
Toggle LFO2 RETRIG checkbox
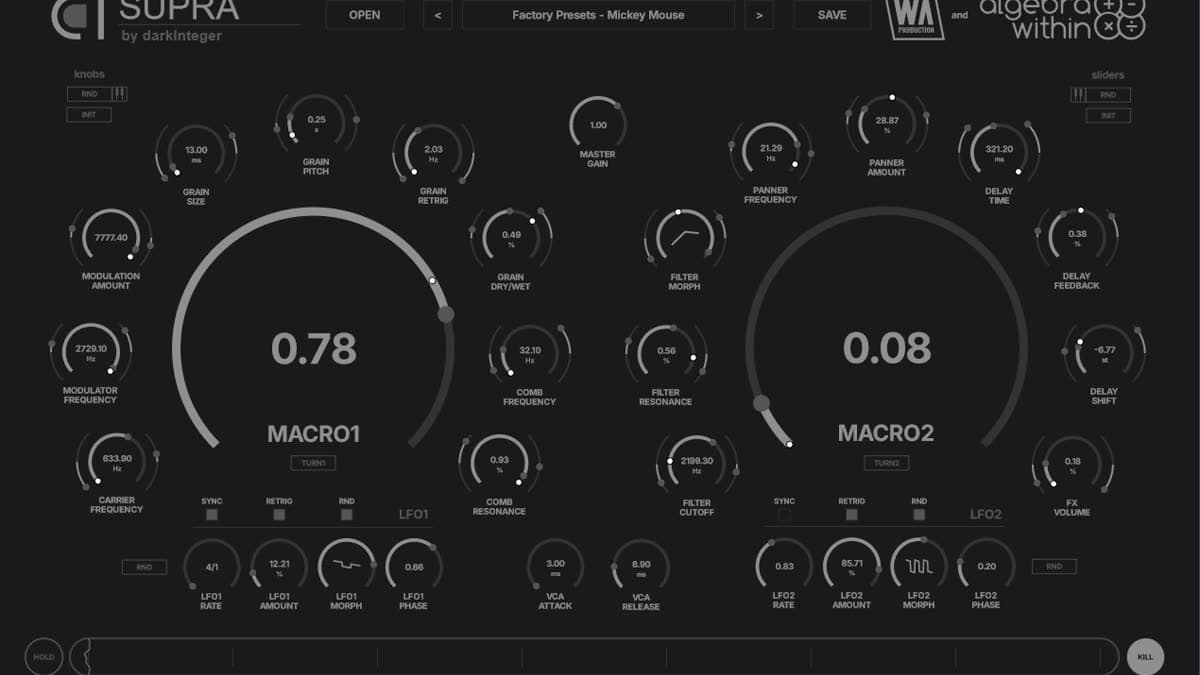852,515
